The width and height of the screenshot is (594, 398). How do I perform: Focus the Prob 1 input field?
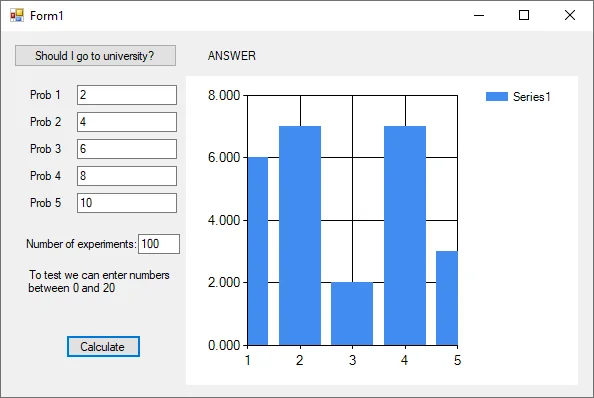point(127,95)
